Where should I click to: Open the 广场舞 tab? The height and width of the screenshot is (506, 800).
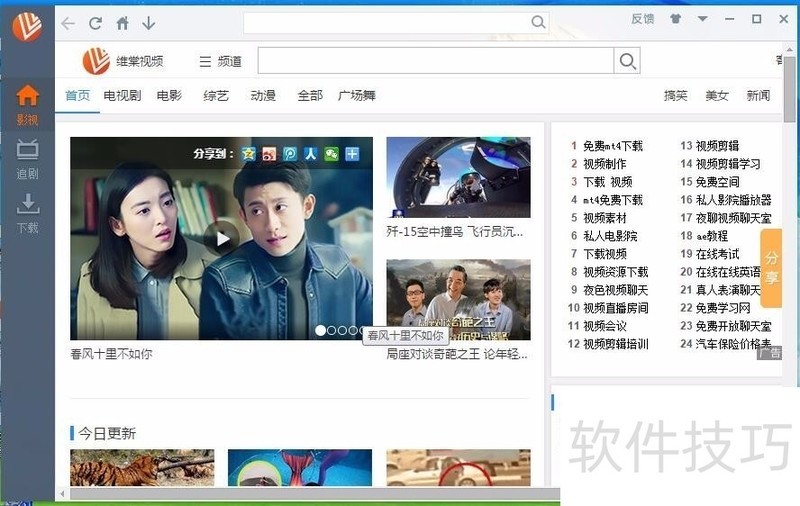pos(357,95)
